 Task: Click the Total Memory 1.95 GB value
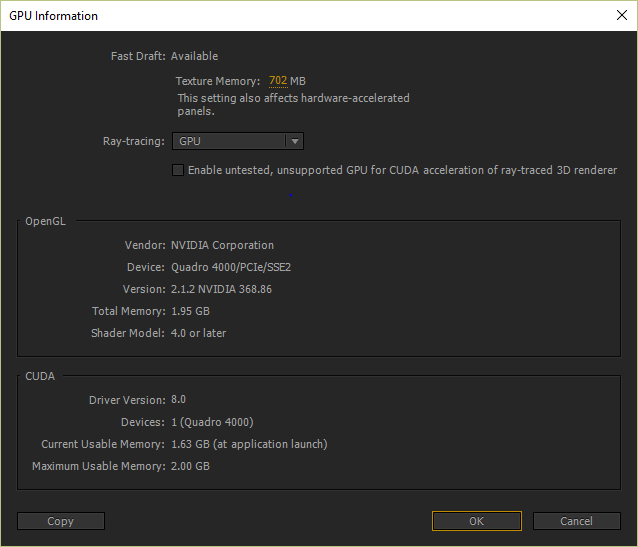[190, 311]
